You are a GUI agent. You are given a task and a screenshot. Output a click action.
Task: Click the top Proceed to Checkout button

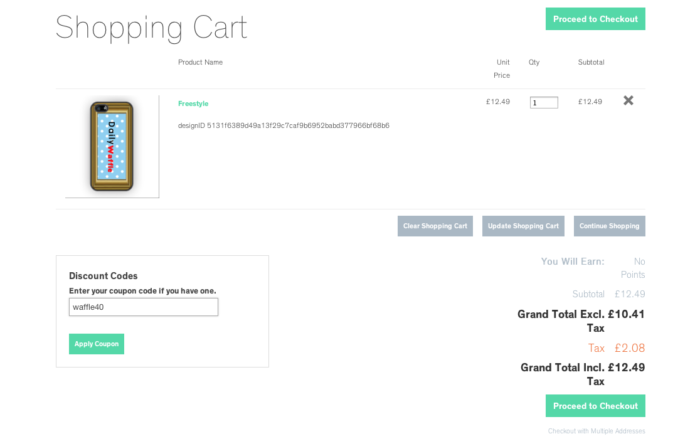coord(595,19)
